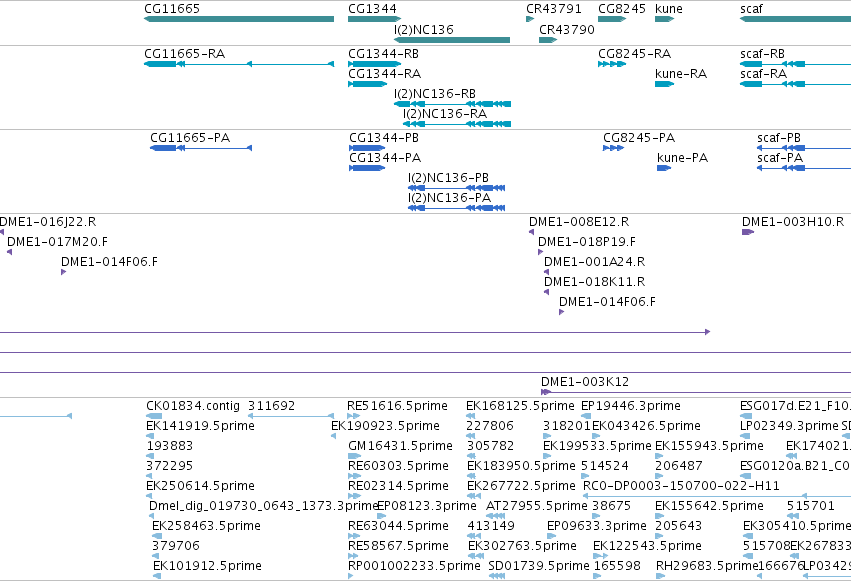Select the l(2)NC136-RA transcript
The height and width of the screenshot is (581, 851).
click(456, 124)
